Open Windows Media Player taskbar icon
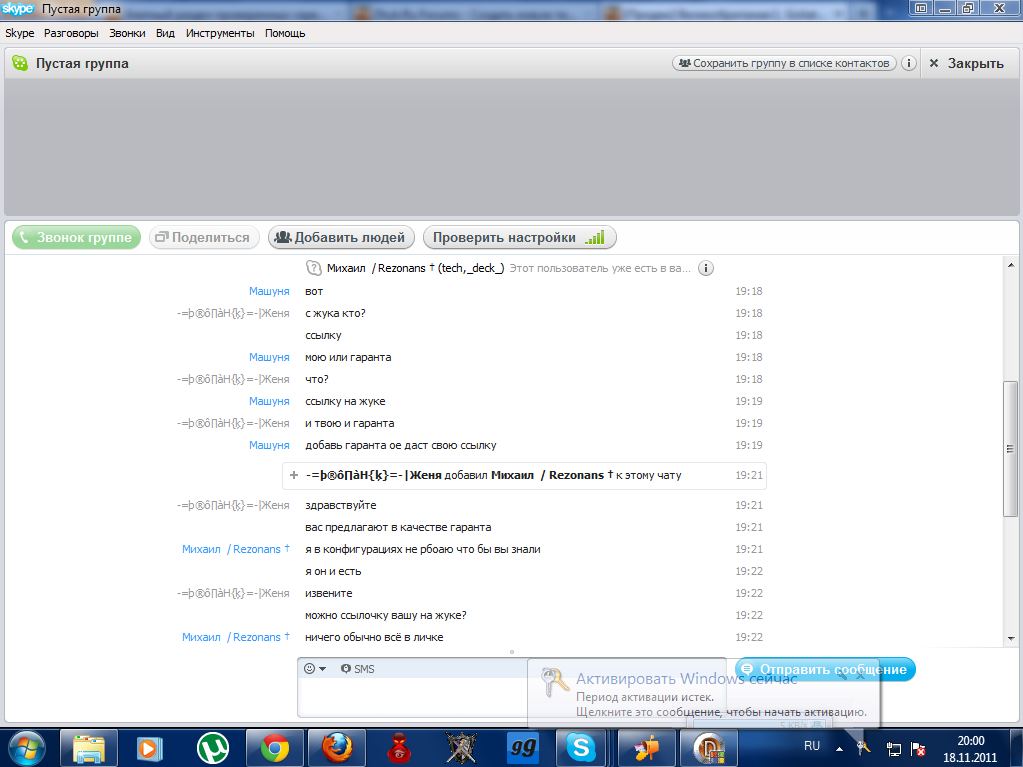The height and width of the screenshot is (767, 1023). 149,748
